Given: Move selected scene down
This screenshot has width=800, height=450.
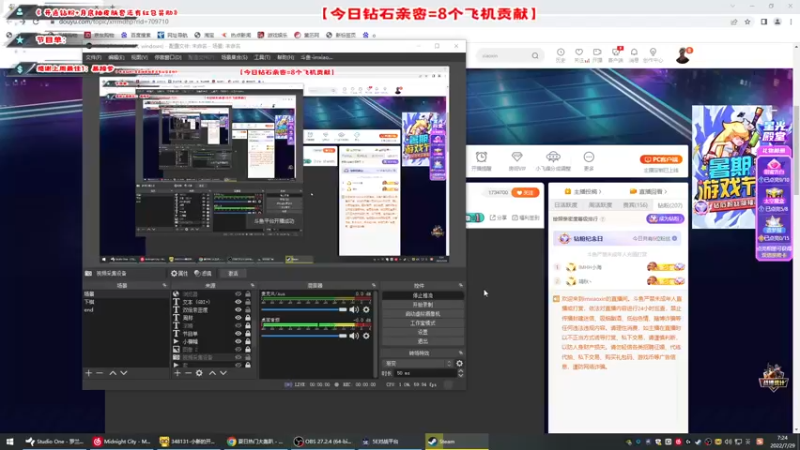Looking at the screenshot, I should pos(123,373).
